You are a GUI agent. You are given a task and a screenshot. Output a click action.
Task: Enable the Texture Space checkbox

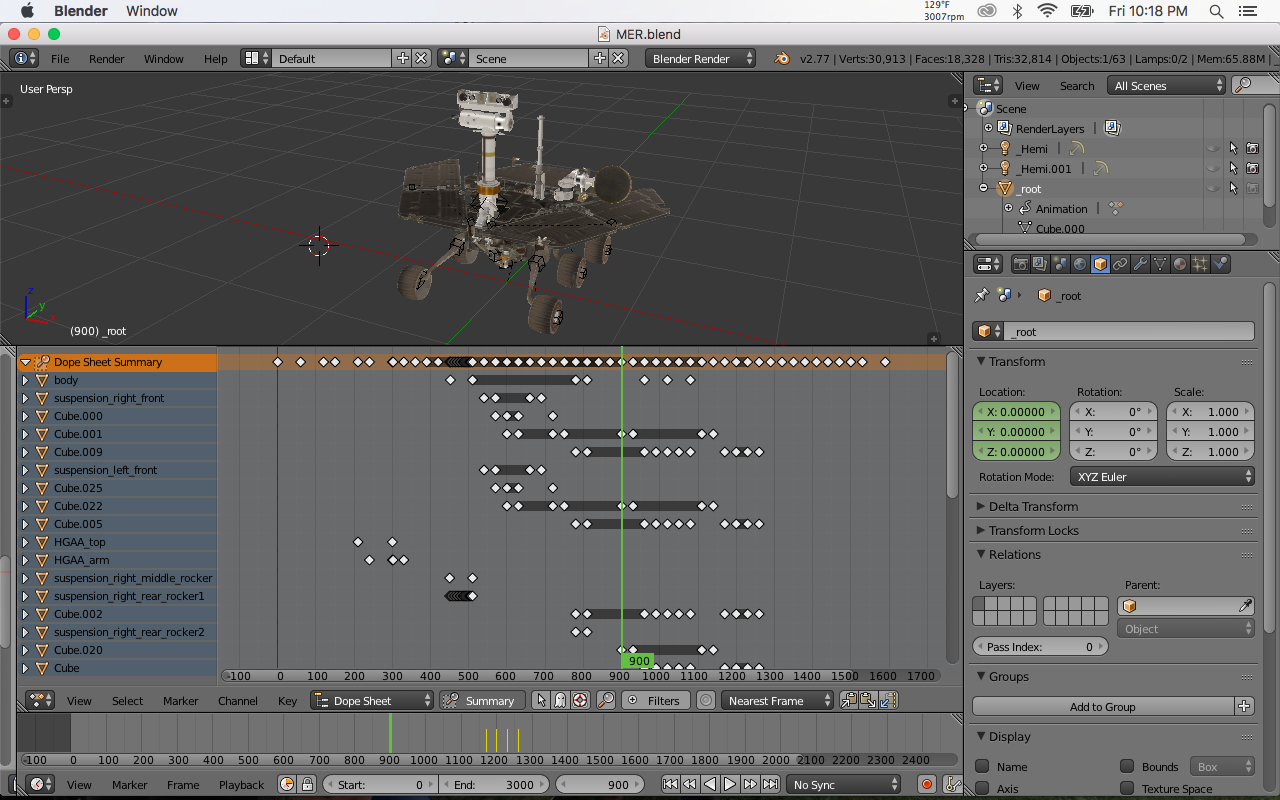[x=1127, y=789]
